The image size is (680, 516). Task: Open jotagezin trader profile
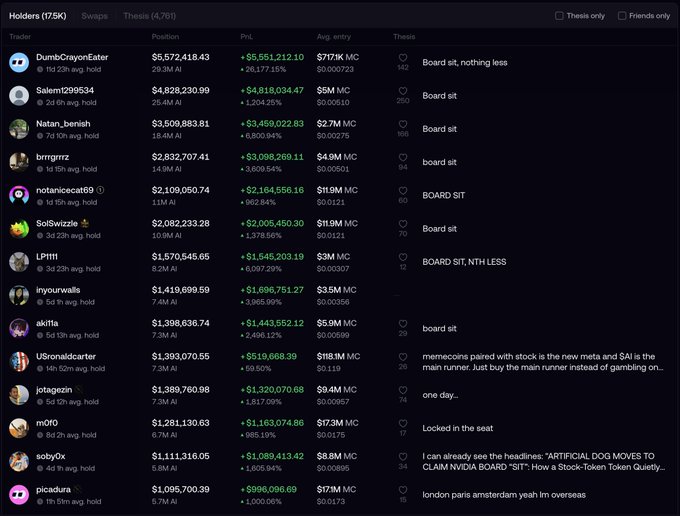point(54,390)
